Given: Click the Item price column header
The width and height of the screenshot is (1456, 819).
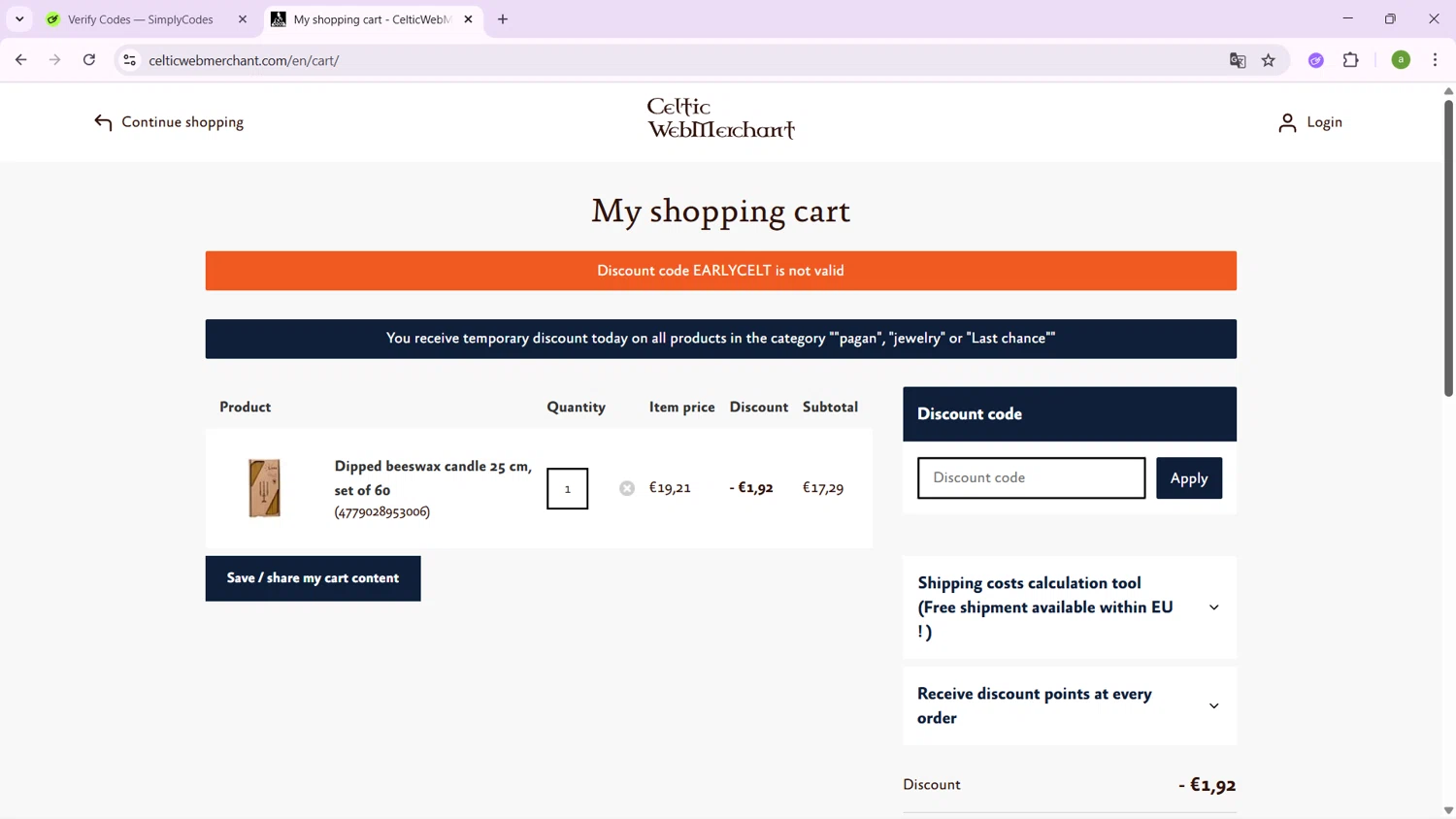Looking at the screenshot, I should point(681,408).
